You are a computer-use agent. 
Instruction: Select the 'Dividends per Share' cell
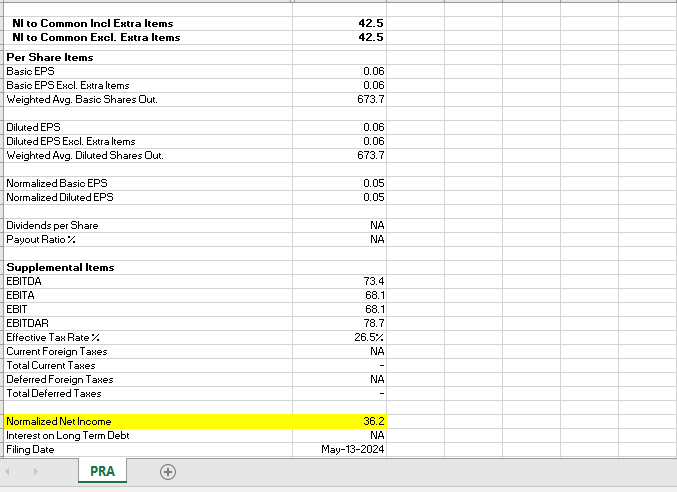click(148, 225)
